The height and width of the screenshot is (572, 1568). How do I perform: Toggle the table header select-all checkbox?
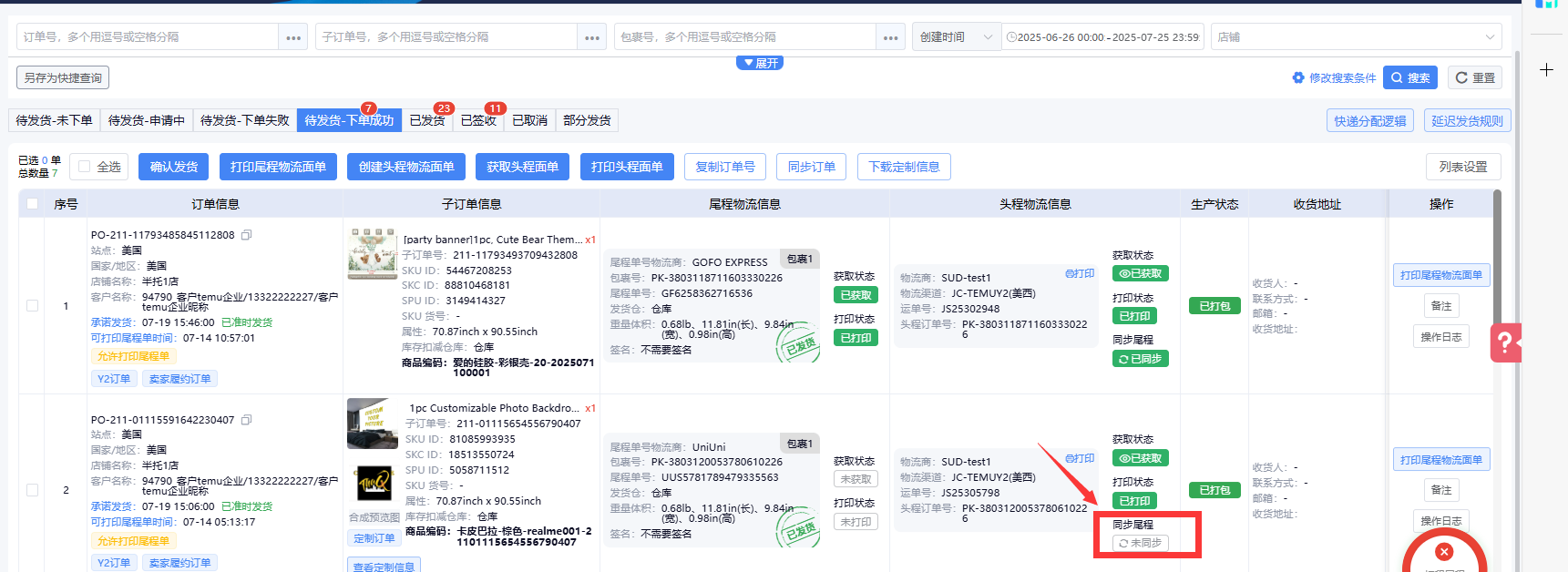[x=33, y=204]
